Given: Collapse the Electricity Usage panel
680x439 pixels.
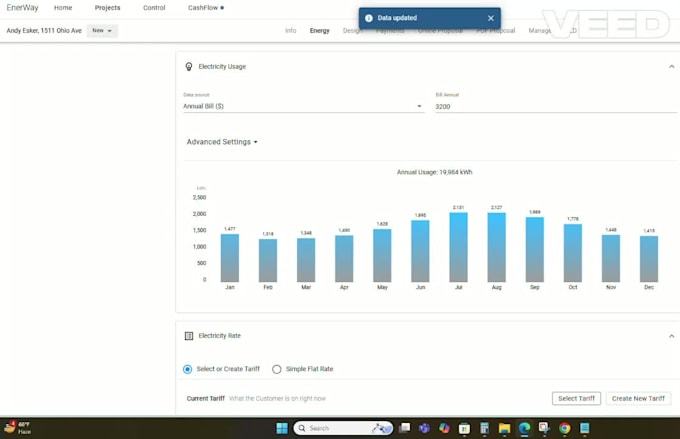Looking at the screenshot, I should (671, 67).
